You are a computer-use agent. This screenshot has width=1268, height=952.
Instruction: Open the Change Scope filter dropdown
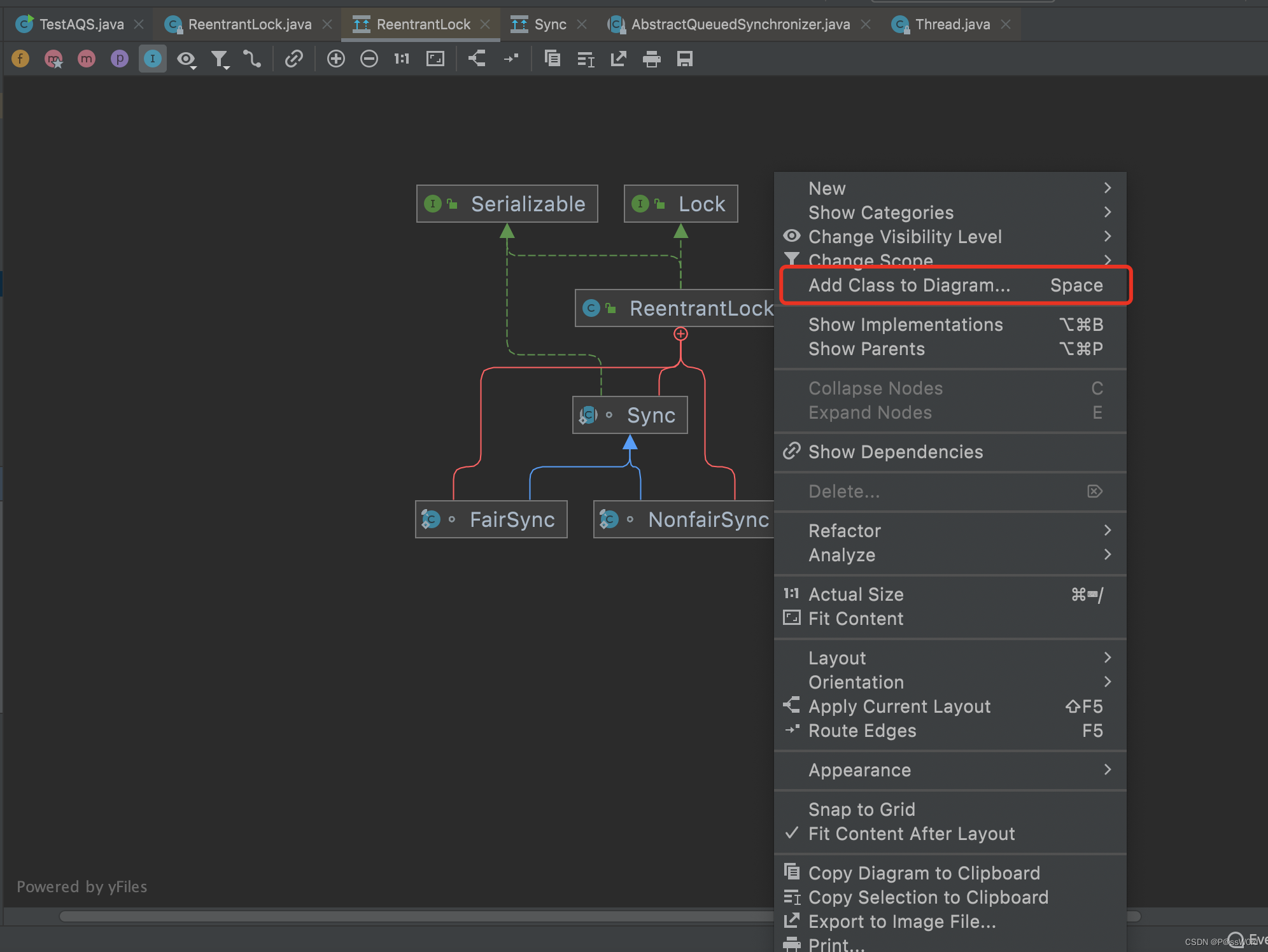pos(220,59)
